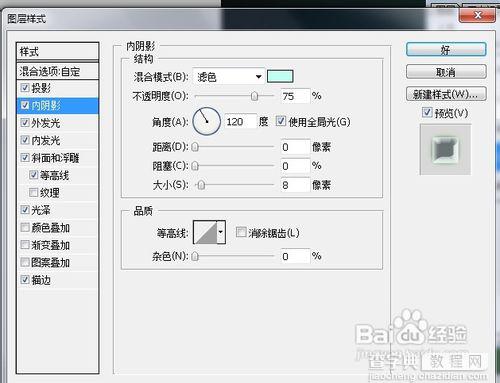Screen dimensions: 500x383
Task: Click the 距离 distance slider handle
Action: click(195, 147)
